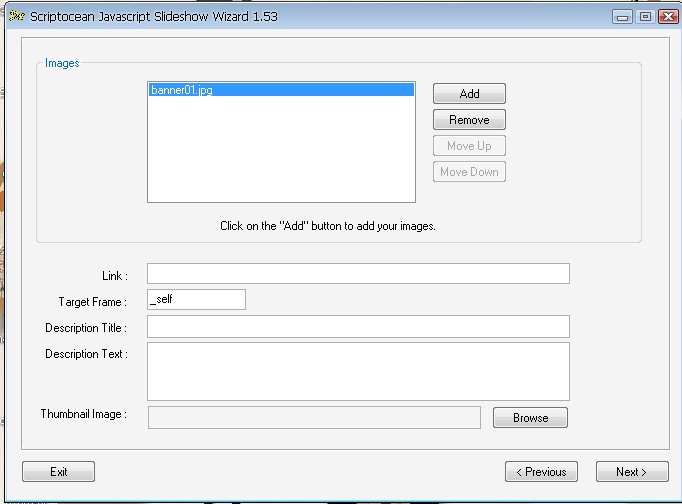Click the window title text

(154, 17)
